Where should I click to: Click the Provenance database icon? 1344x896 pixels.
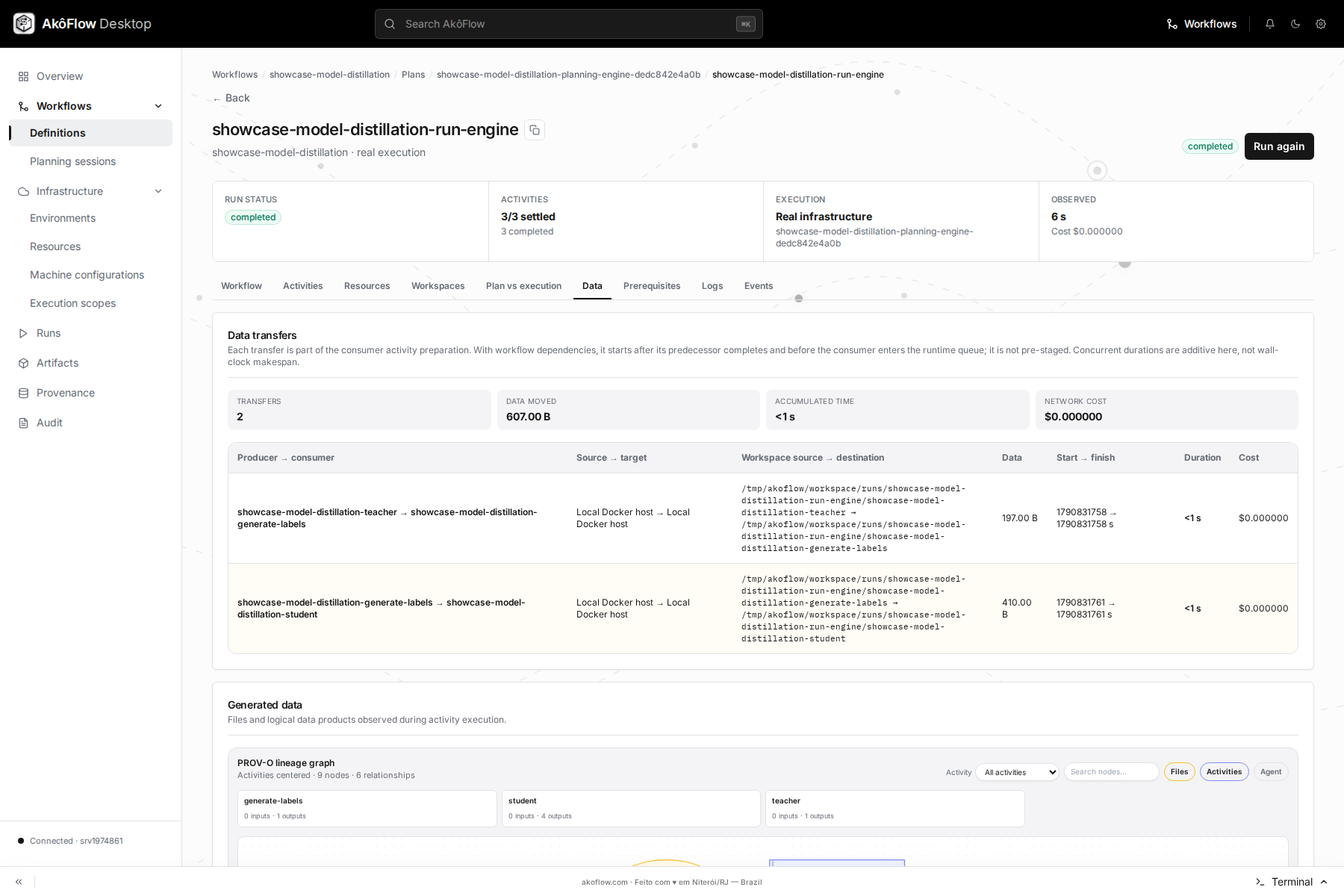pyautogui.click(x=23, y=393)
